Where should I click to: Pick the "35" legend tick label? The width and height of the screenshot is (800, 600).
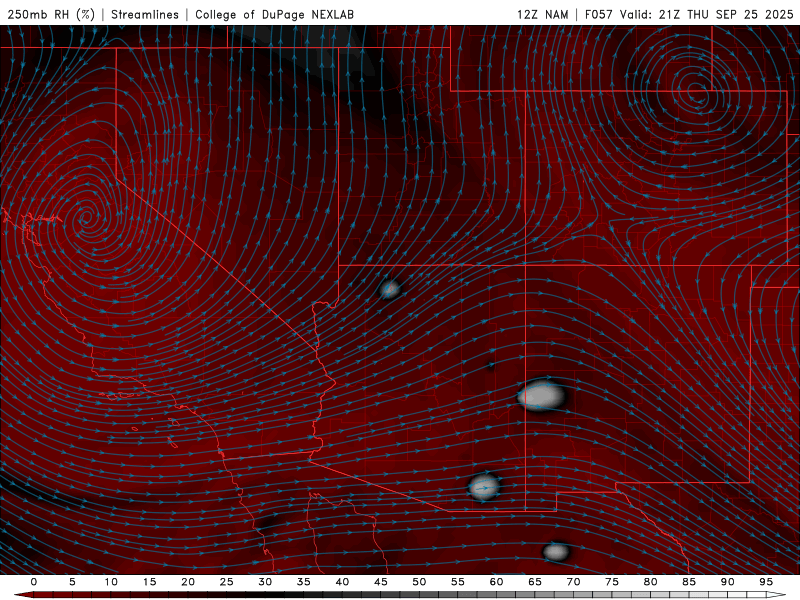(x=304, y=582)
